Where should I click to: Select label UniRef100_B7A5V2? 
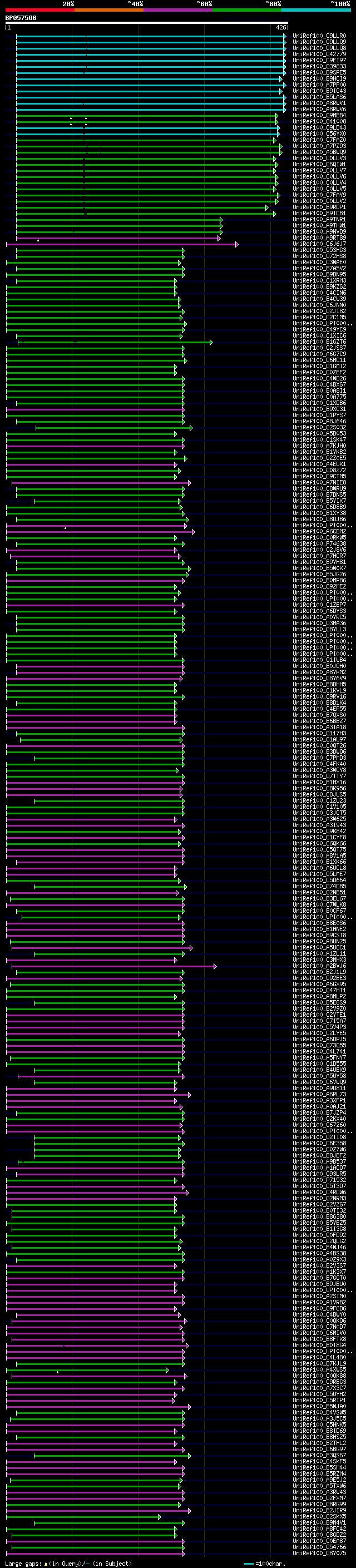point(319,269)
